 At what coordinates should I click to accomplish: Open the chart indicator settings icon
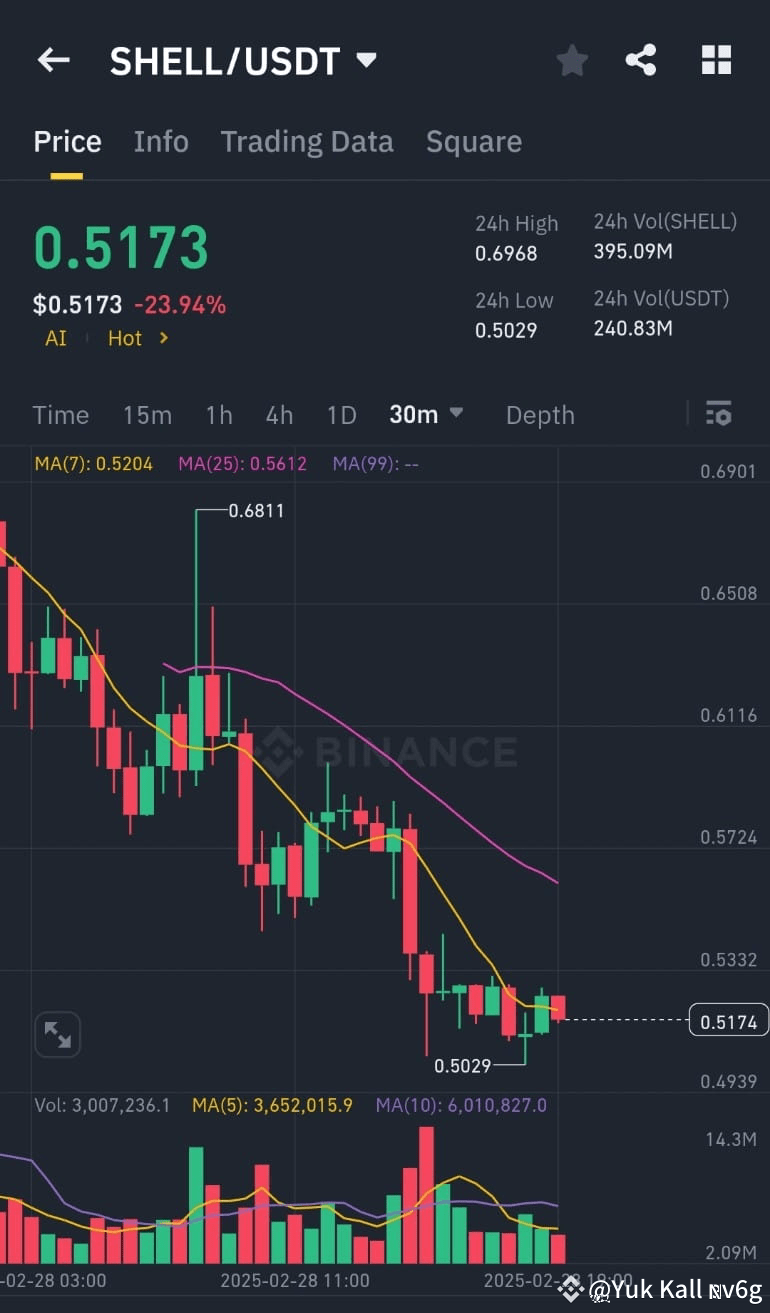tap(719, 414)
